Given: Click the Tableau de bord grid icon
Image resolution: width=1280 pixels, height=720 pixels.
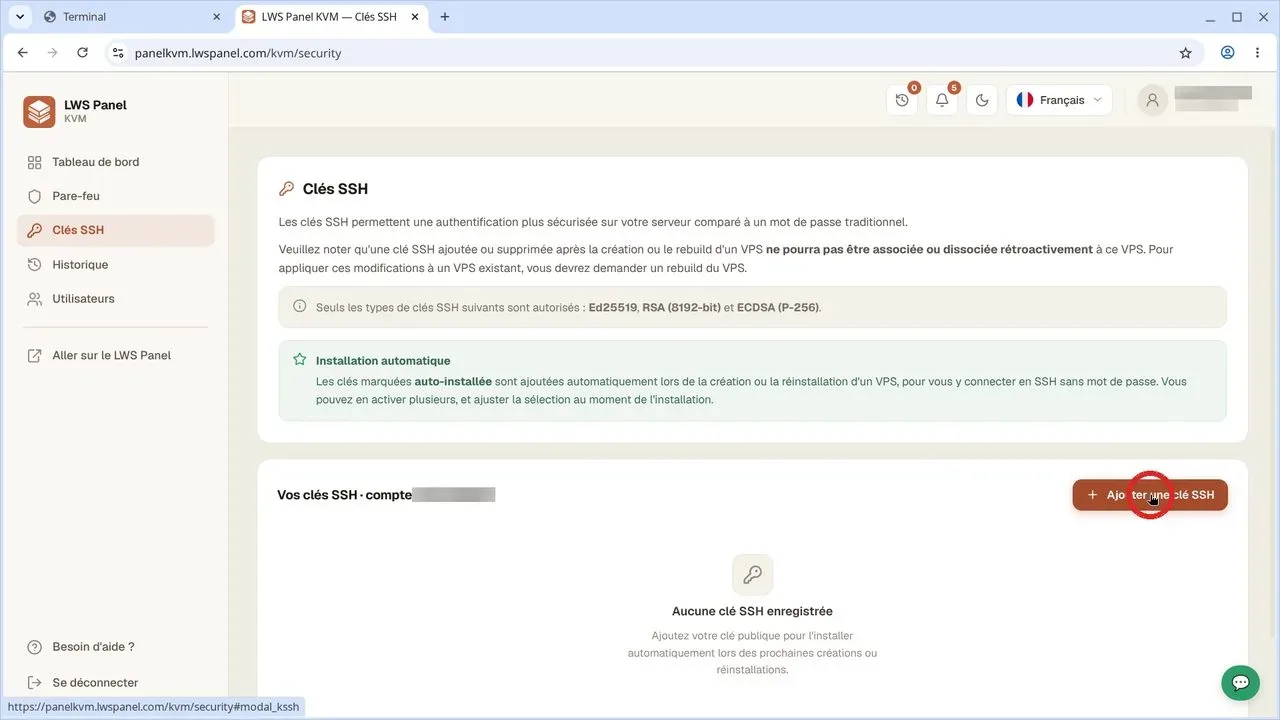Looking at the screenshot, I should 35,162.
